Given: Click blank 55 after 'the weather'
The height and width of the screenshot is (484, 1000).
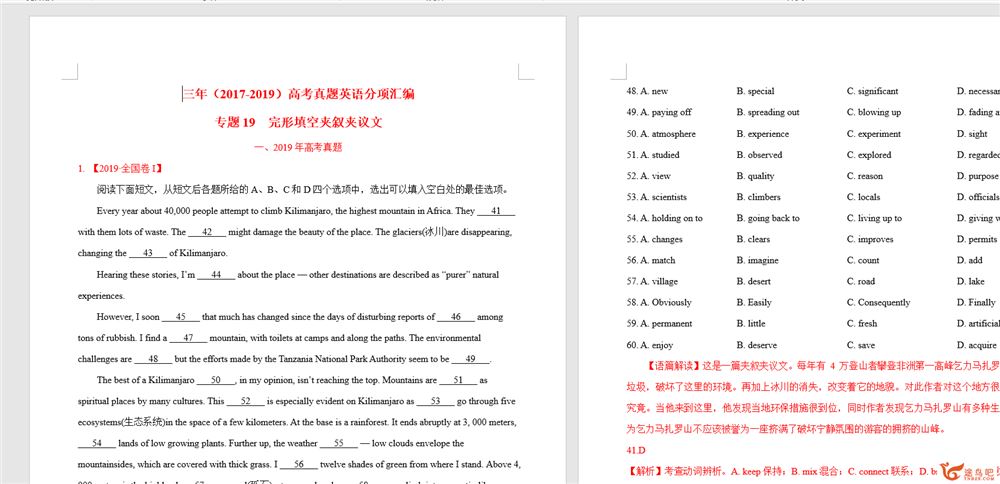Looking at the screenshot, I should (339, 444).
